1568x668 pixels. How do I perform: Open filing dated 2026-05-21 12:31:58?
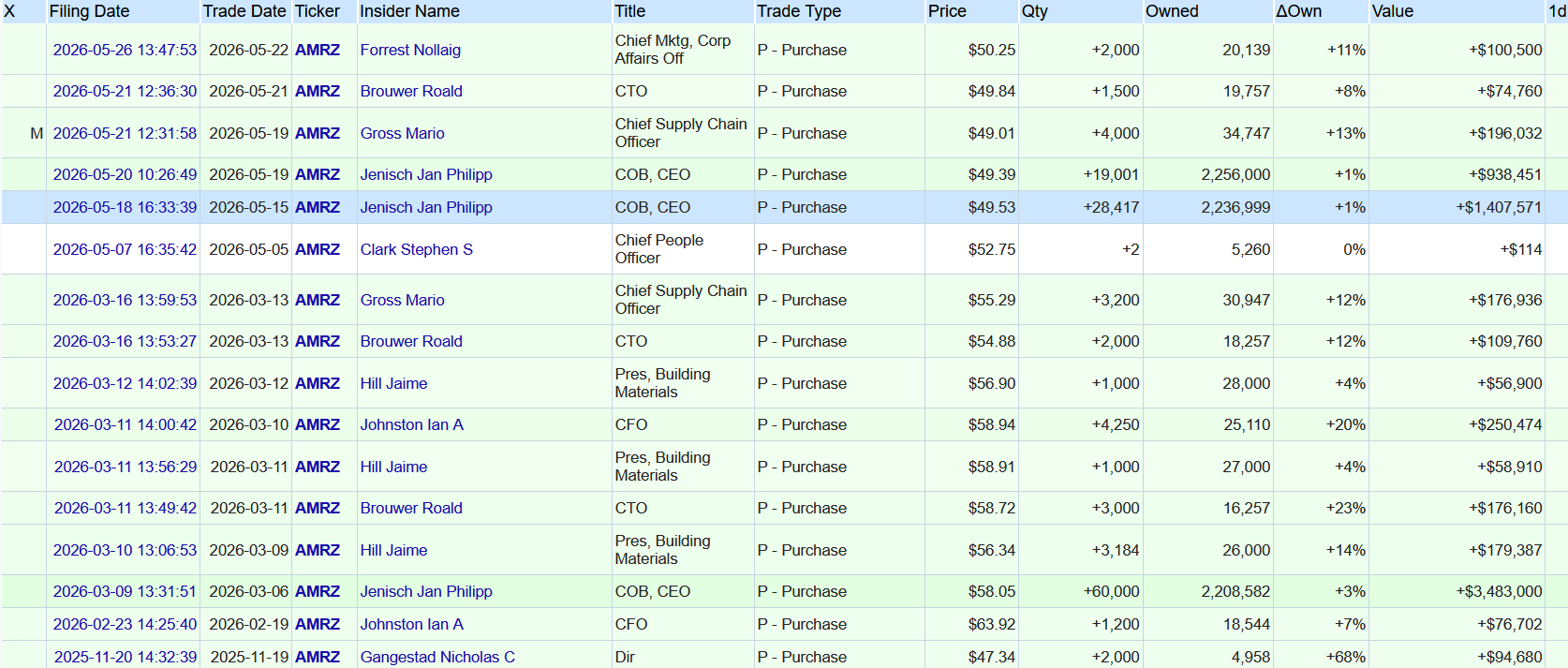(125, 133)
